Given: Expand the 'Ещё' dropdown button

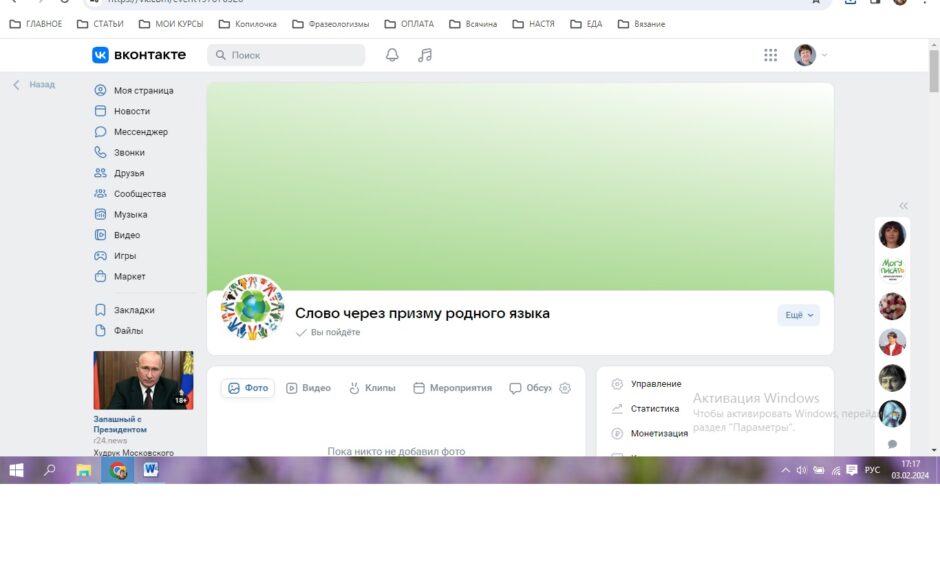Looking at the screenshot, I should click(799, 315).
